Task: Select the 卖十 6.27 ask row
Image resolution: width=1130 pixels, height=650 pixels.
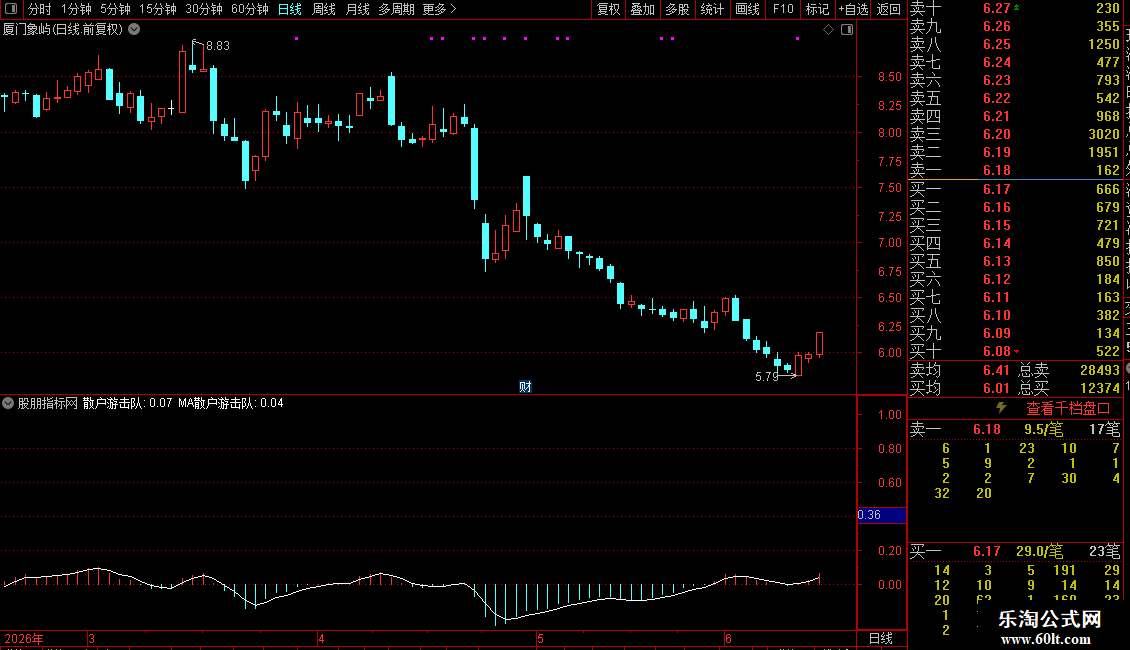Action: (x=1015, y=8)
